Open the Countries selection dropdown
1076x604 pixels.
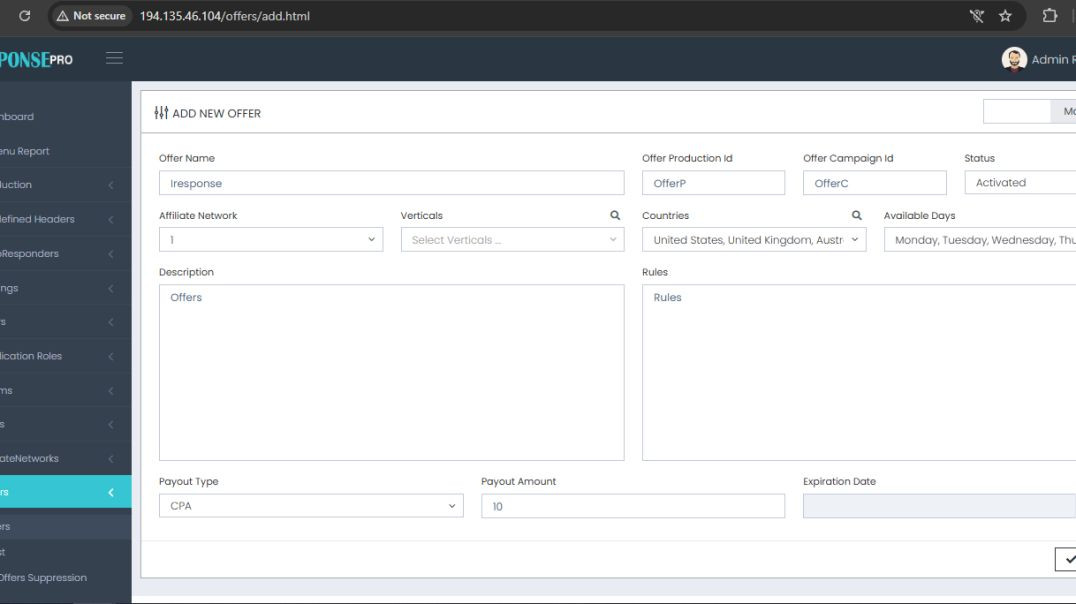[754, 239]
